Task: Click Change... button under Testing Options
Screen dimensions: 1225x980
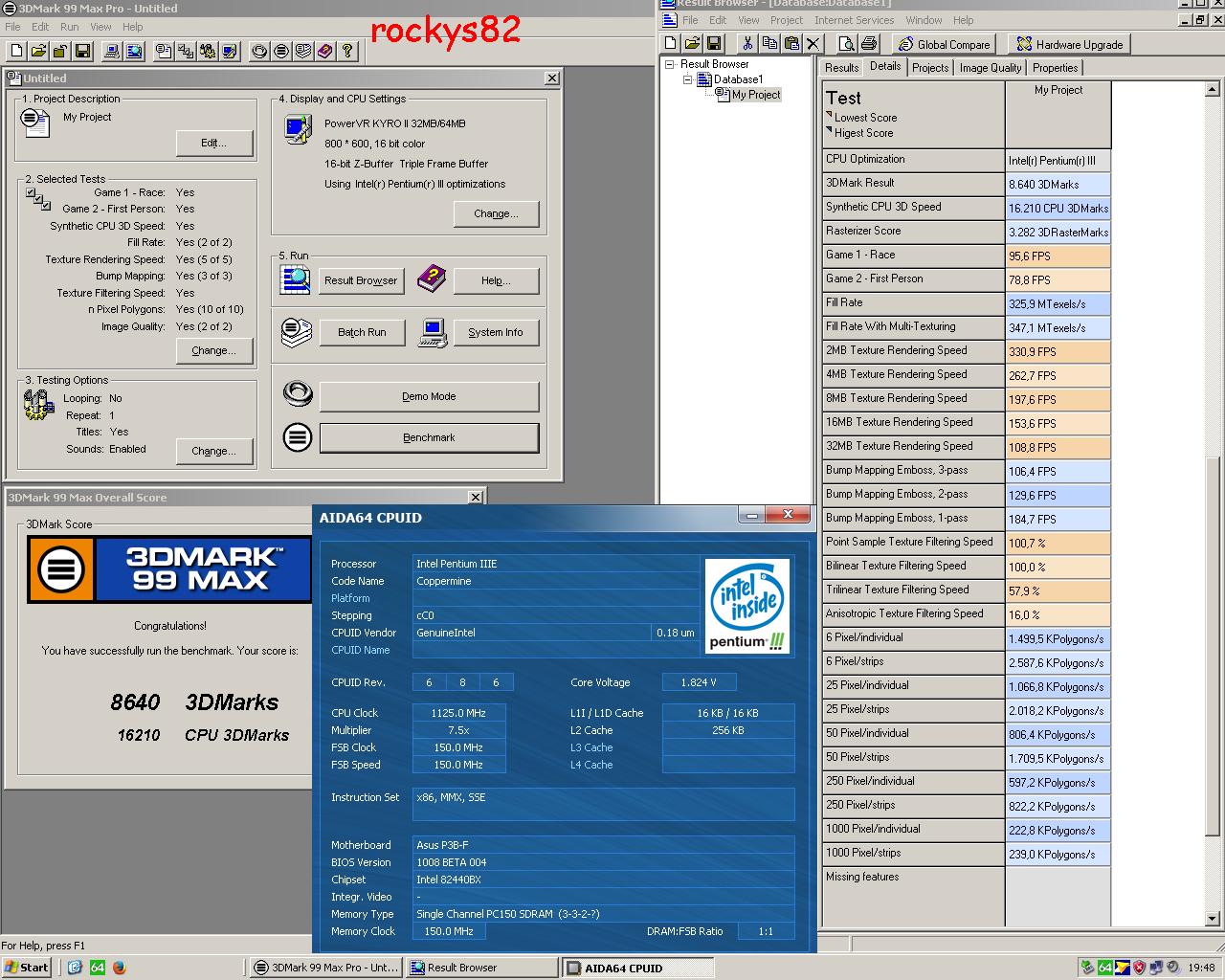Action: pos(214,451)
